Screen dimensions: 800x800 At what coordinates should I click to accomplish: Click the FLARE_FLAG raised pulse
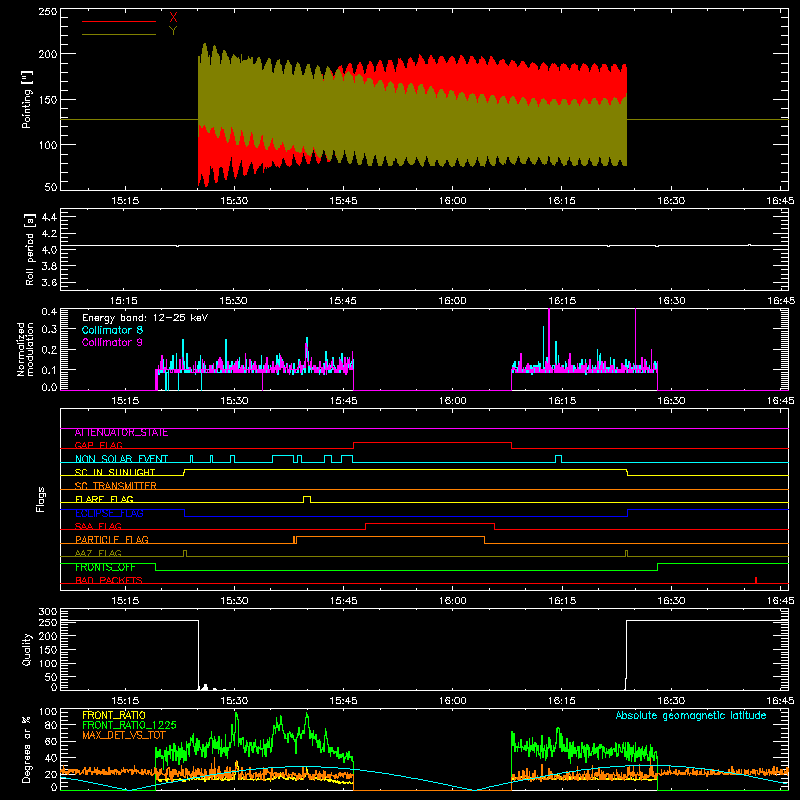[307, 499]
